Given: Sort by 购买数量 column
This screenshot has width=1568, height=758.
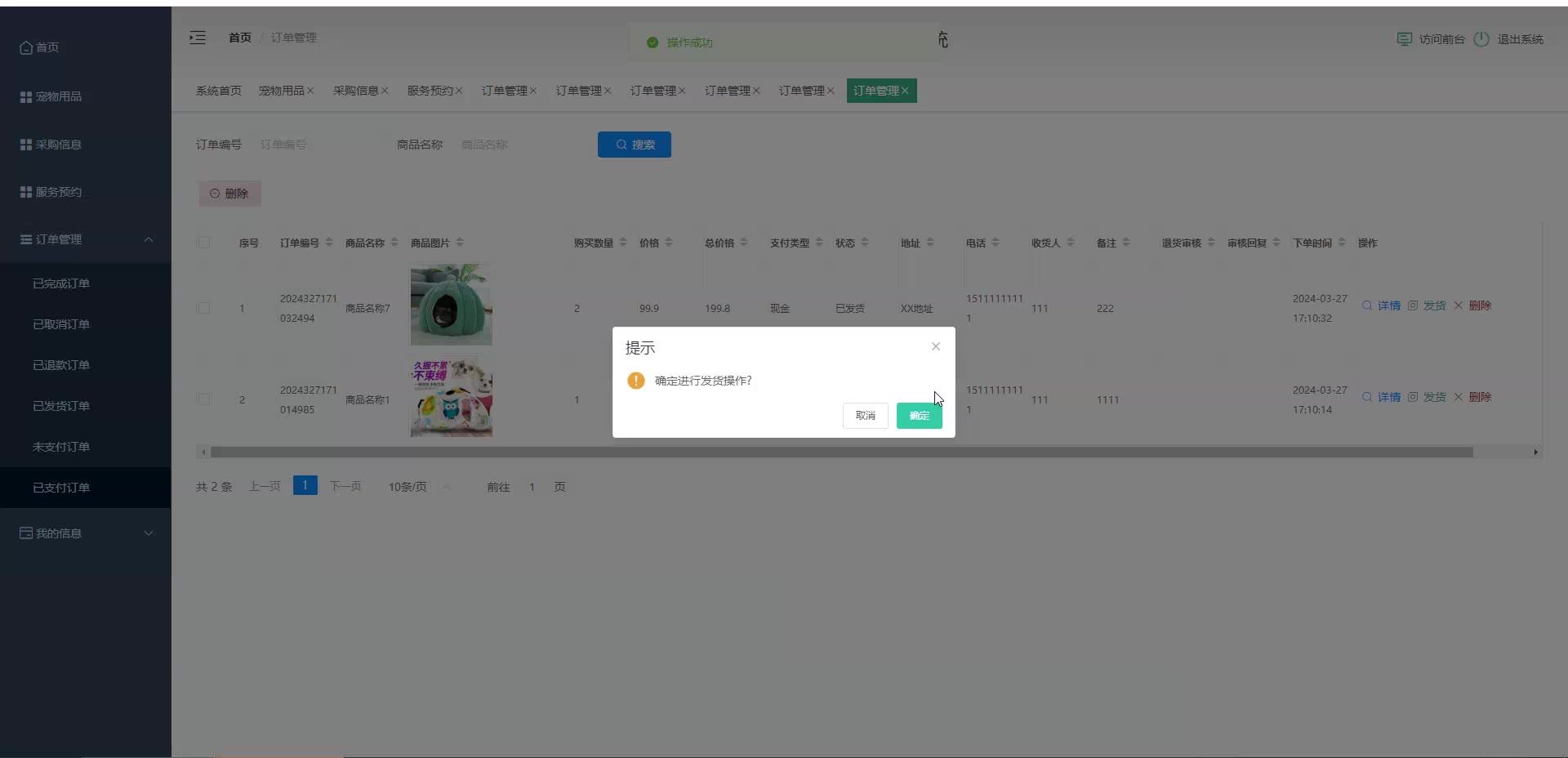Looking at the screenshot, I should [623, 243].
